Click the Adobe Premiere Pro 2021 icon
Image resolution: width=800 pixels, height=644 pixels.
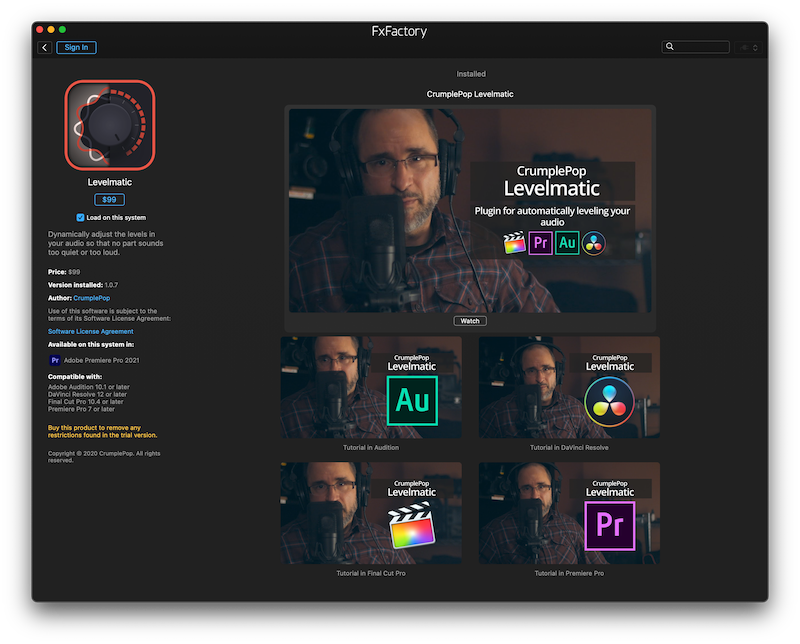[55, 360]
